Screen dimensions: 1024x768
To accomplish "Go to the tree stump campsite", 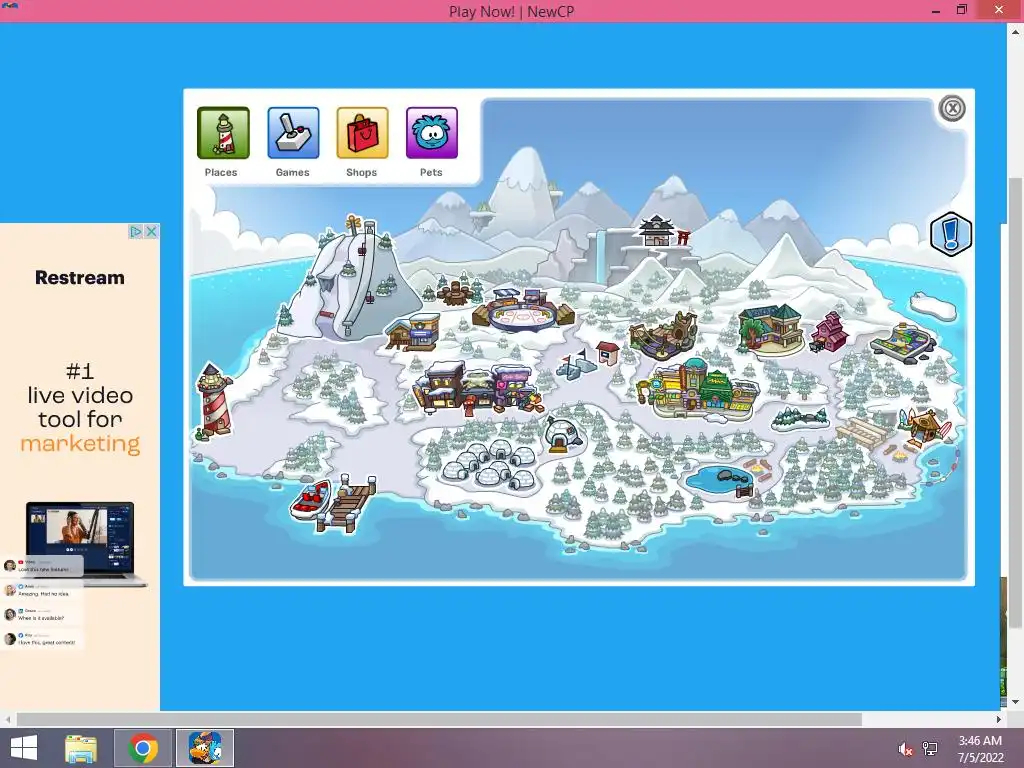I will [457, 293].
